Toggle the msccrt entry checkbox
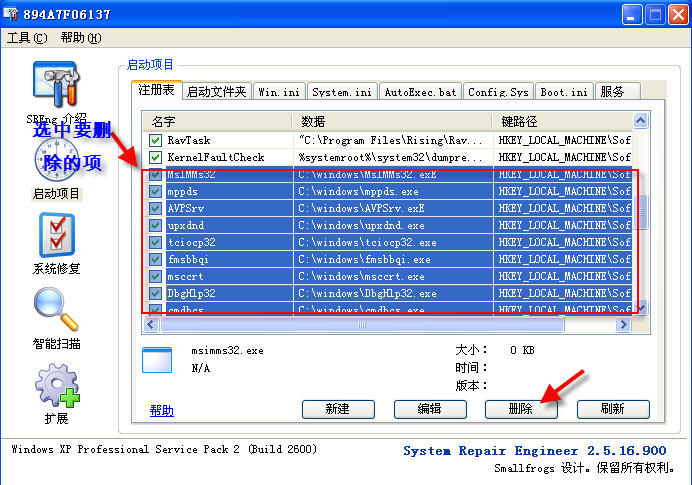The image size is (692, 485). point(155,276)
